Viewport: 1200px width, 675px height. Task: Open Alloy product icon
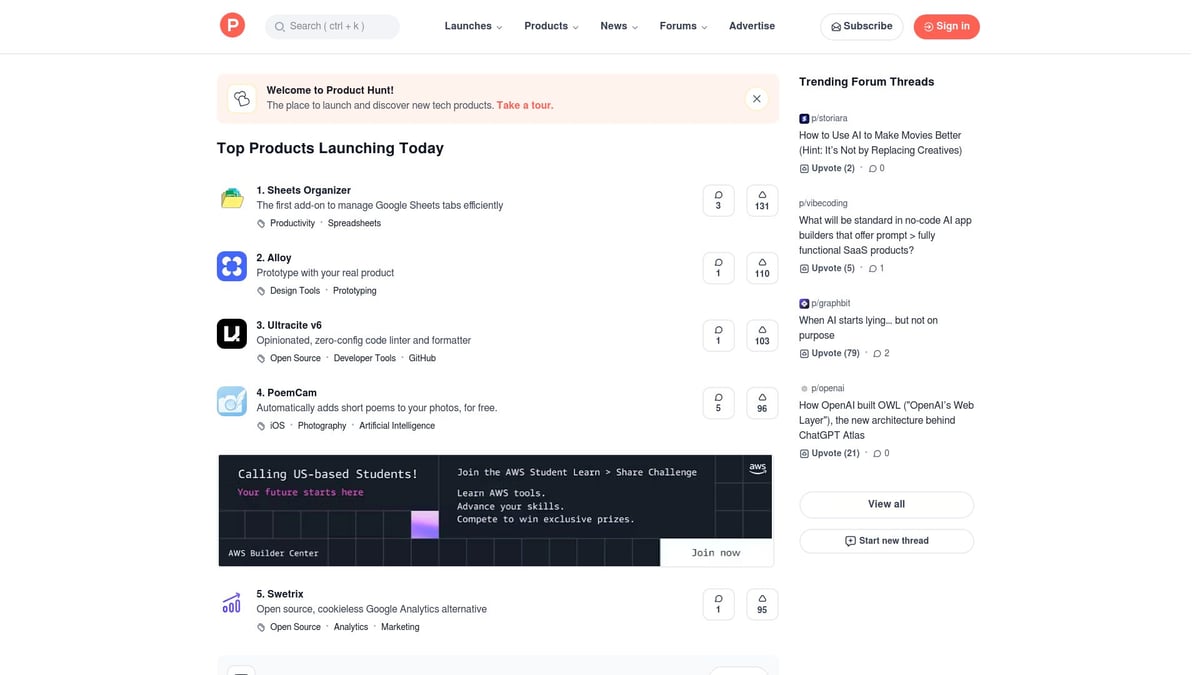pyautogui.click(x=232, y=266)
